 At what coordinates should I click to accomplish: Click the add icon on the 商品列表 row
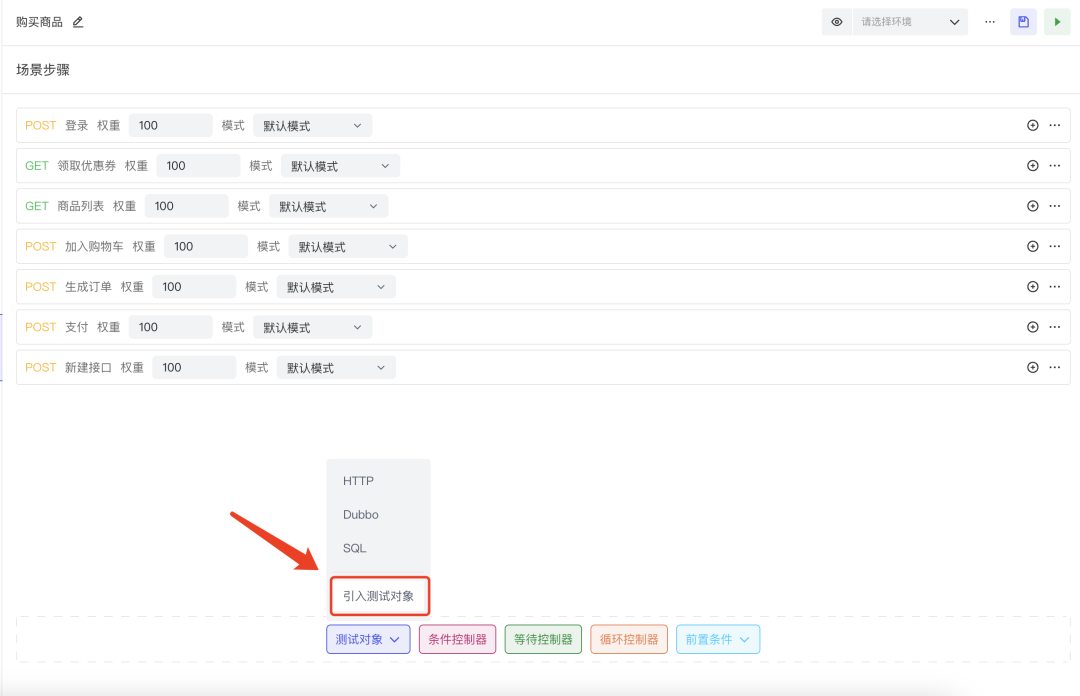pos(1032,206)
